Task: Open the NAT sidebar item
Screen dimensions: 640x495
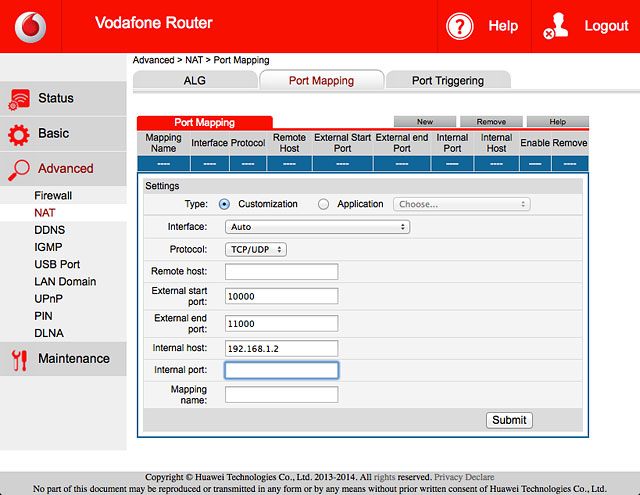Action: point(44,213)
